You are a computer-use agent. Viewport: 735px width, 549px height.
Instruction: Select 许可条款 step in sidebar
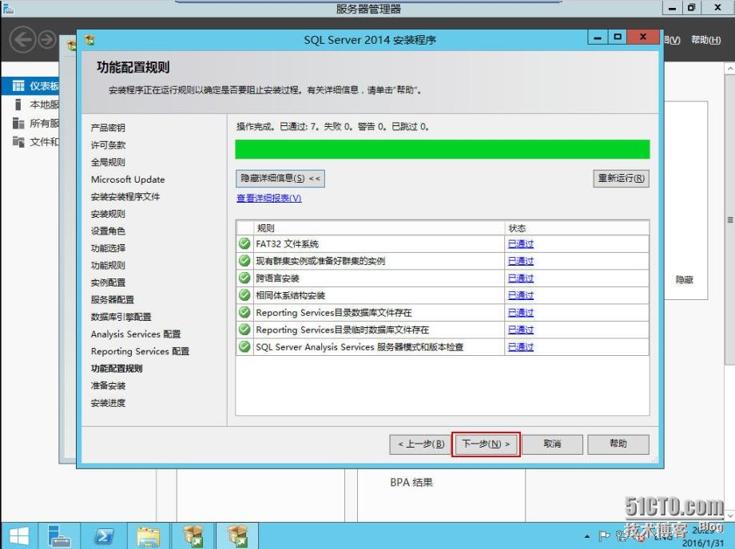(x=108, y=145)
